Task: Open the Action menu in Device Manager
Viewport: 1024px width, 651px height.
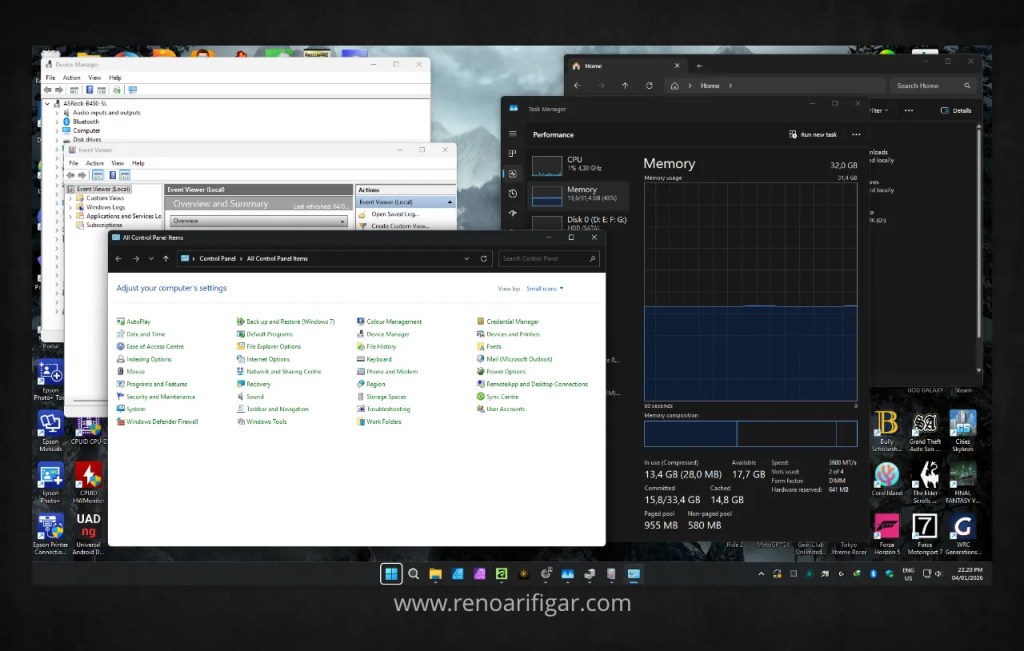Action: point(71,77)
